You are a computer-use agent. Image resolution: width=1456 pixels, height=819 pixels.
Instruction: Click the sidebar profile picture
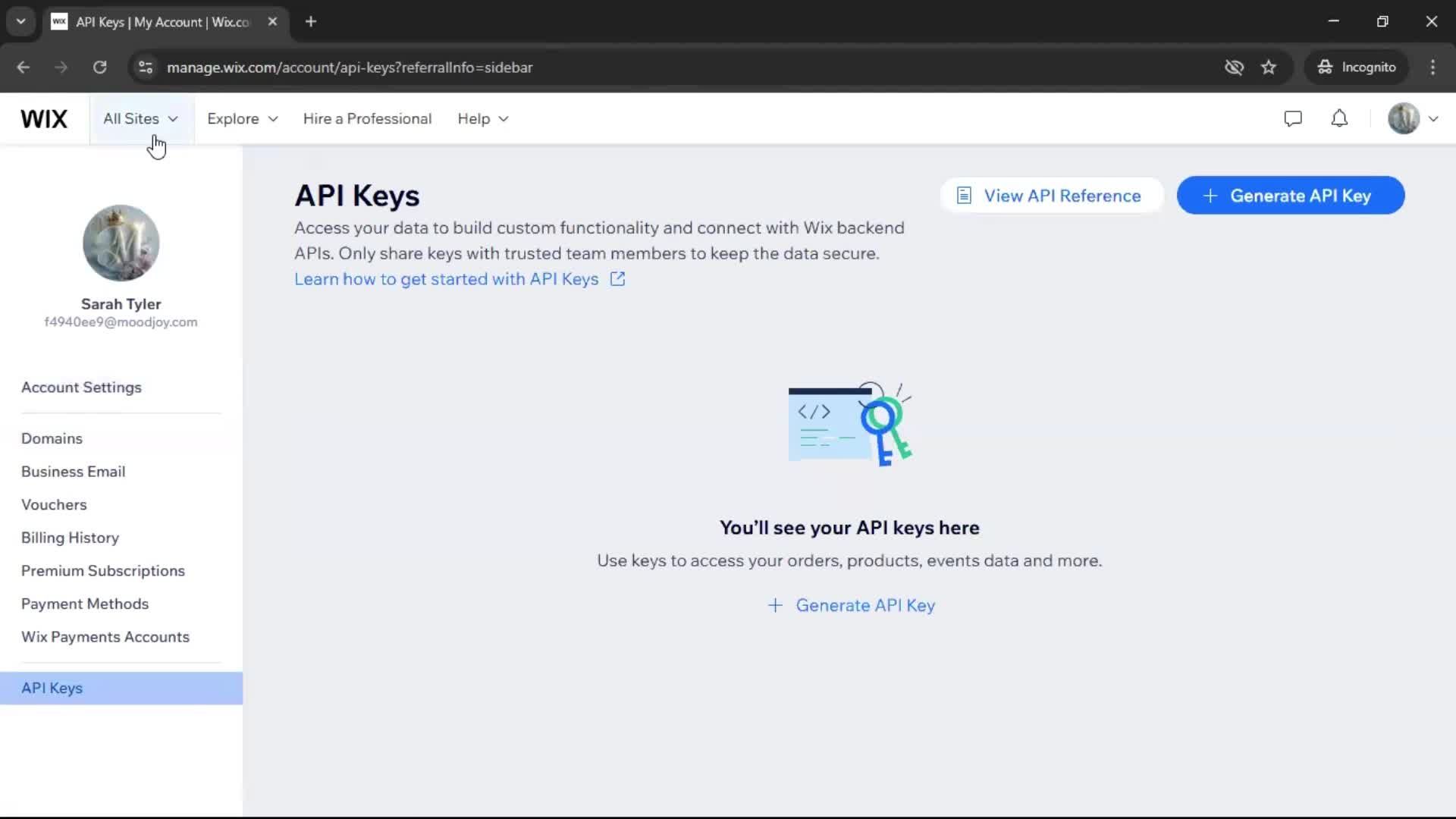click(x=121, y=243)
